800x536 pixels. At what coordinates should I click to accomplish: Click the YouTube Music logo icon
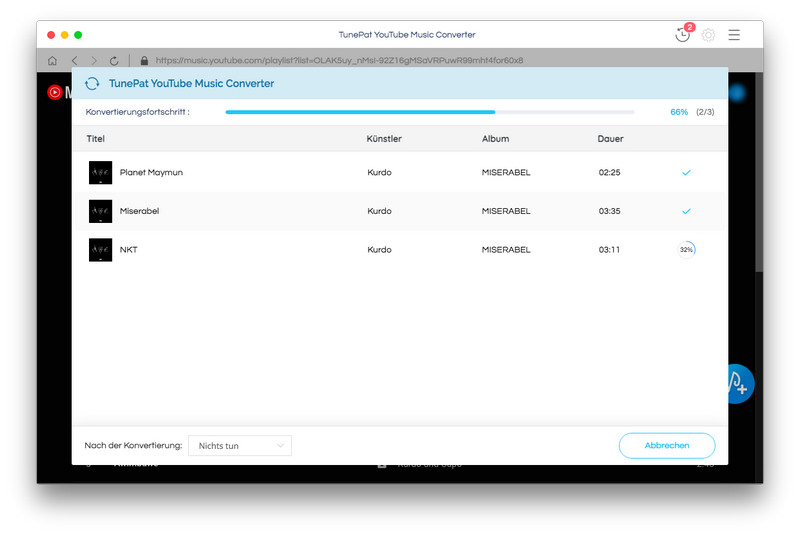55,92
